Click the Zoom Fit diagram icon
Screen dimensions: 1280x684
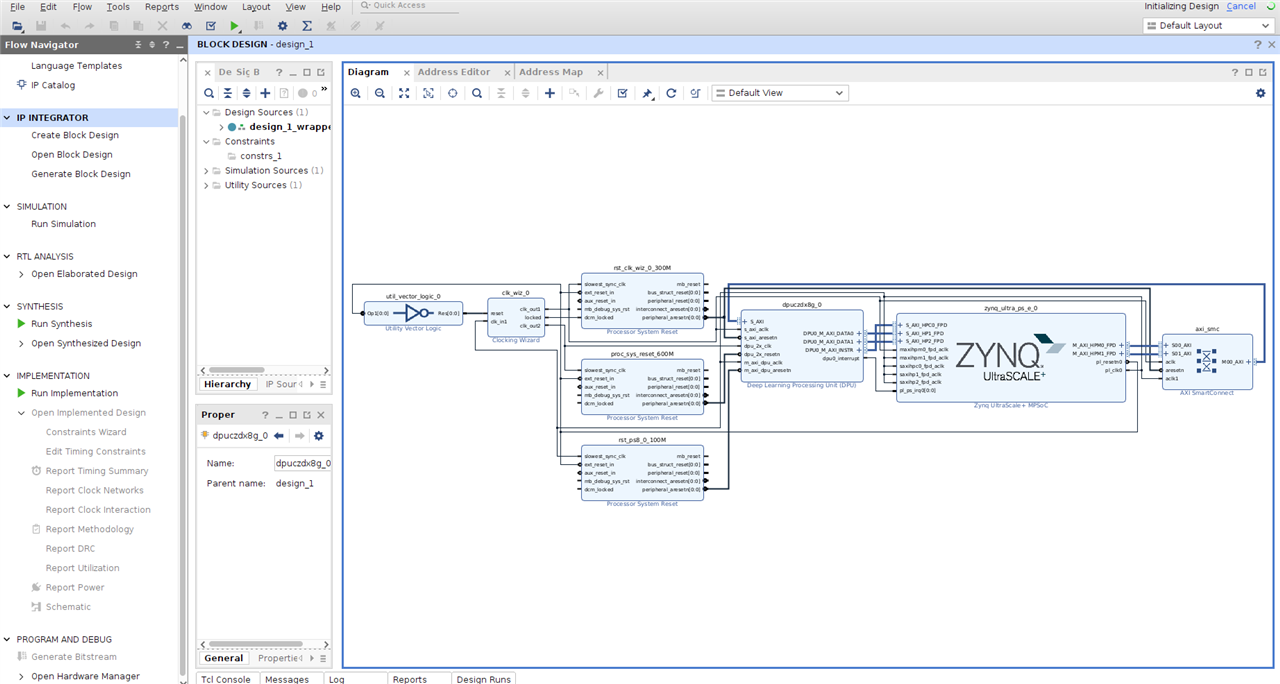click(x=404, y=93)
